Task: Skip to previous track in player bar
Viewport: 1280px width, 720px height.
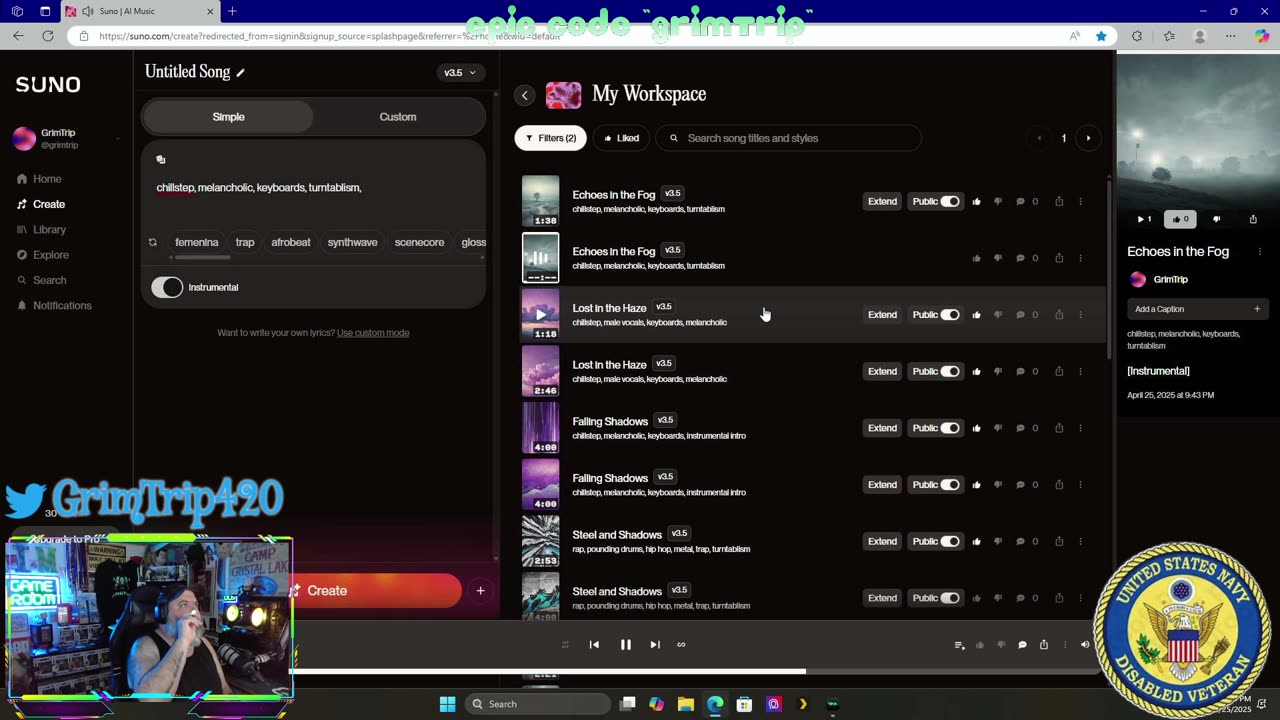Action: [x=594, y=645]
